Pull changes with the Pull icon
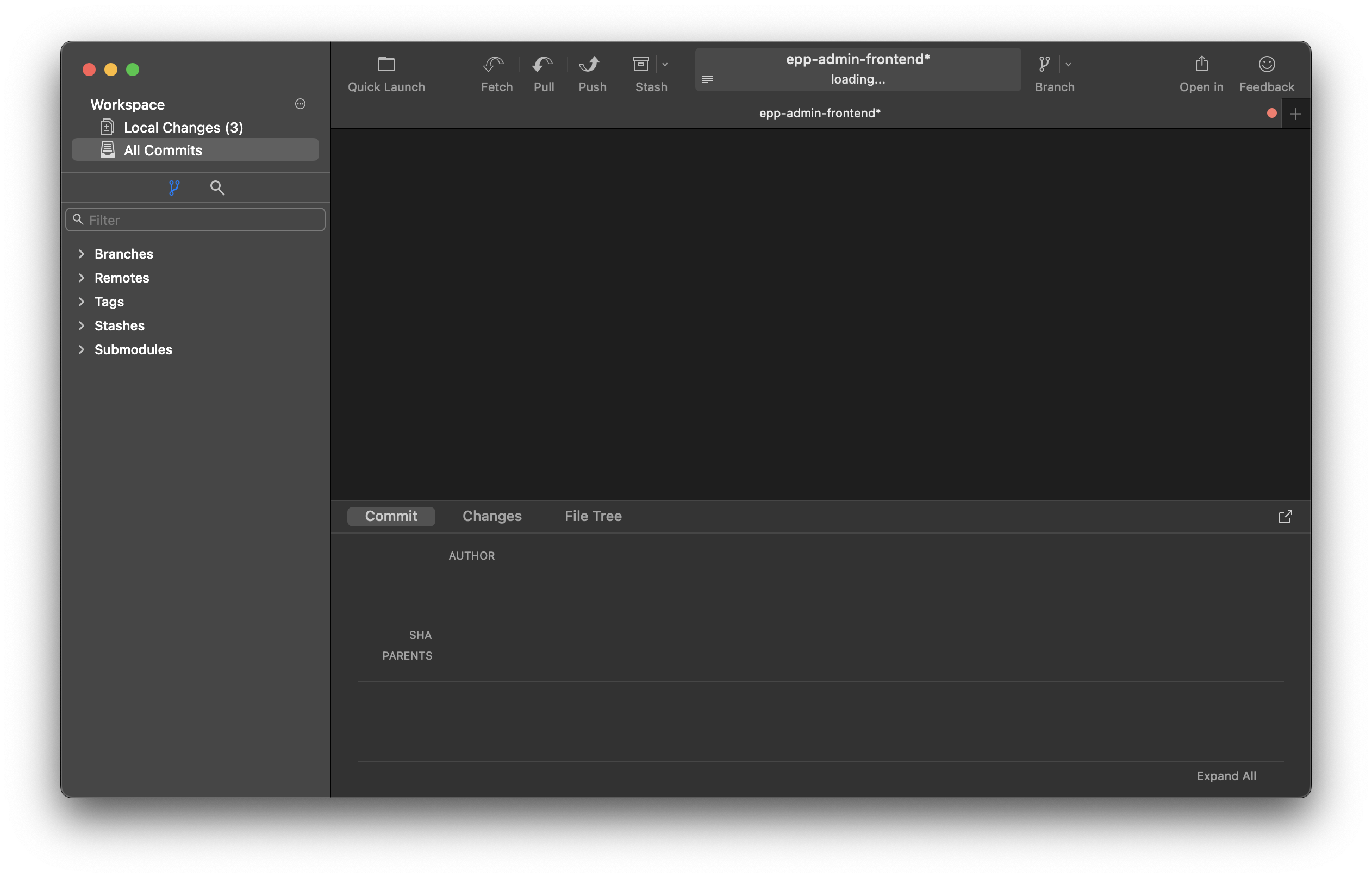 pos(542,65)
